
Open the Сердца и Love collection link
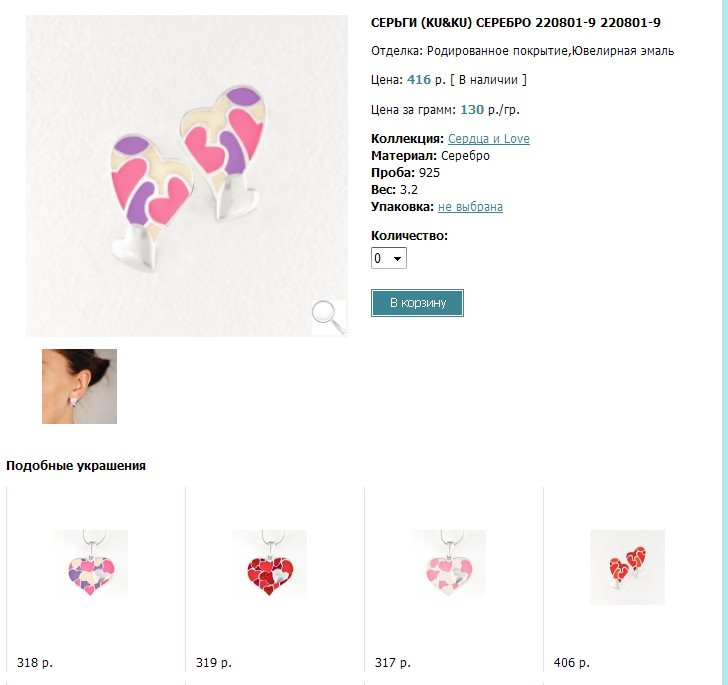(x=488, y=139)
